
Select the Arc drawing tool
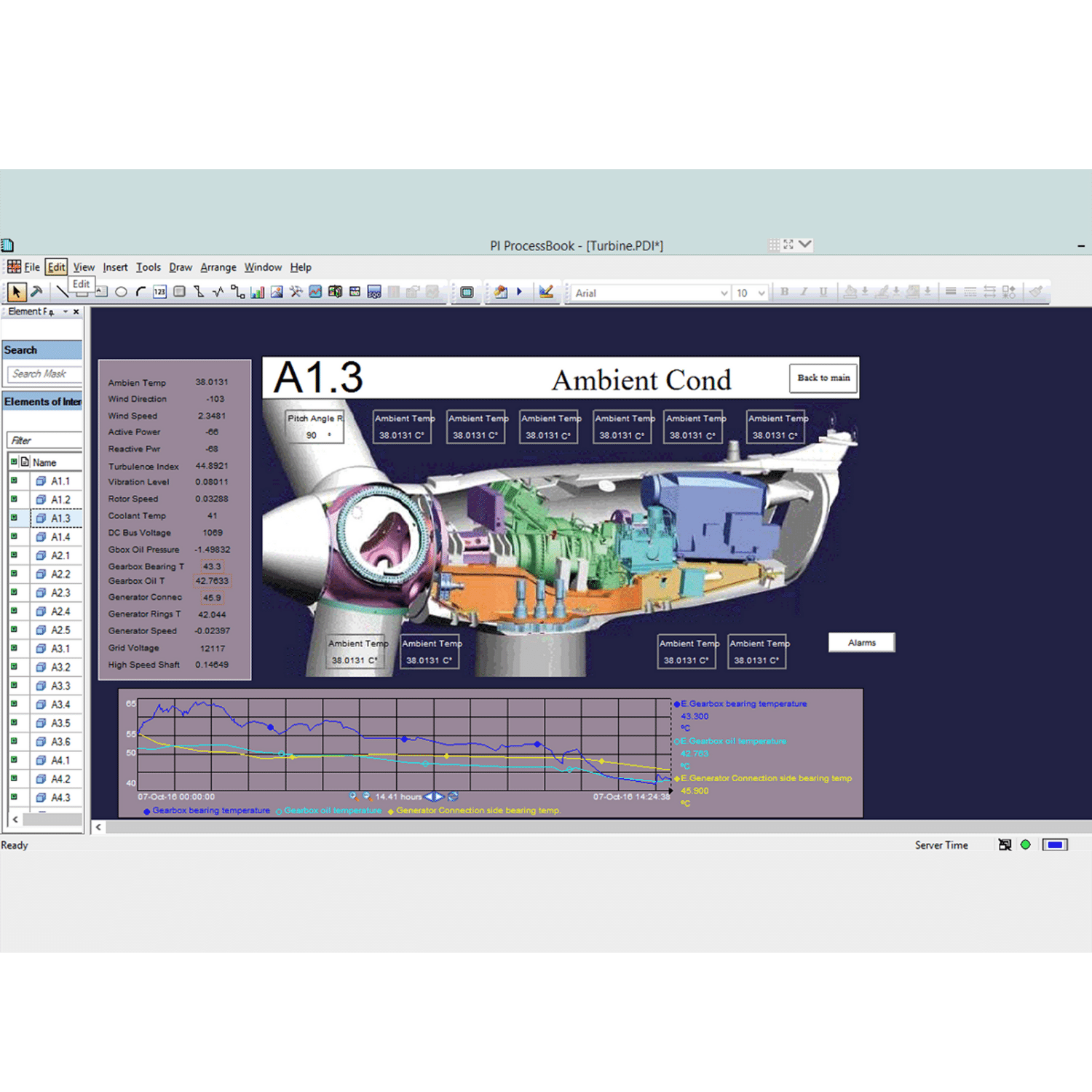point(141,293)
